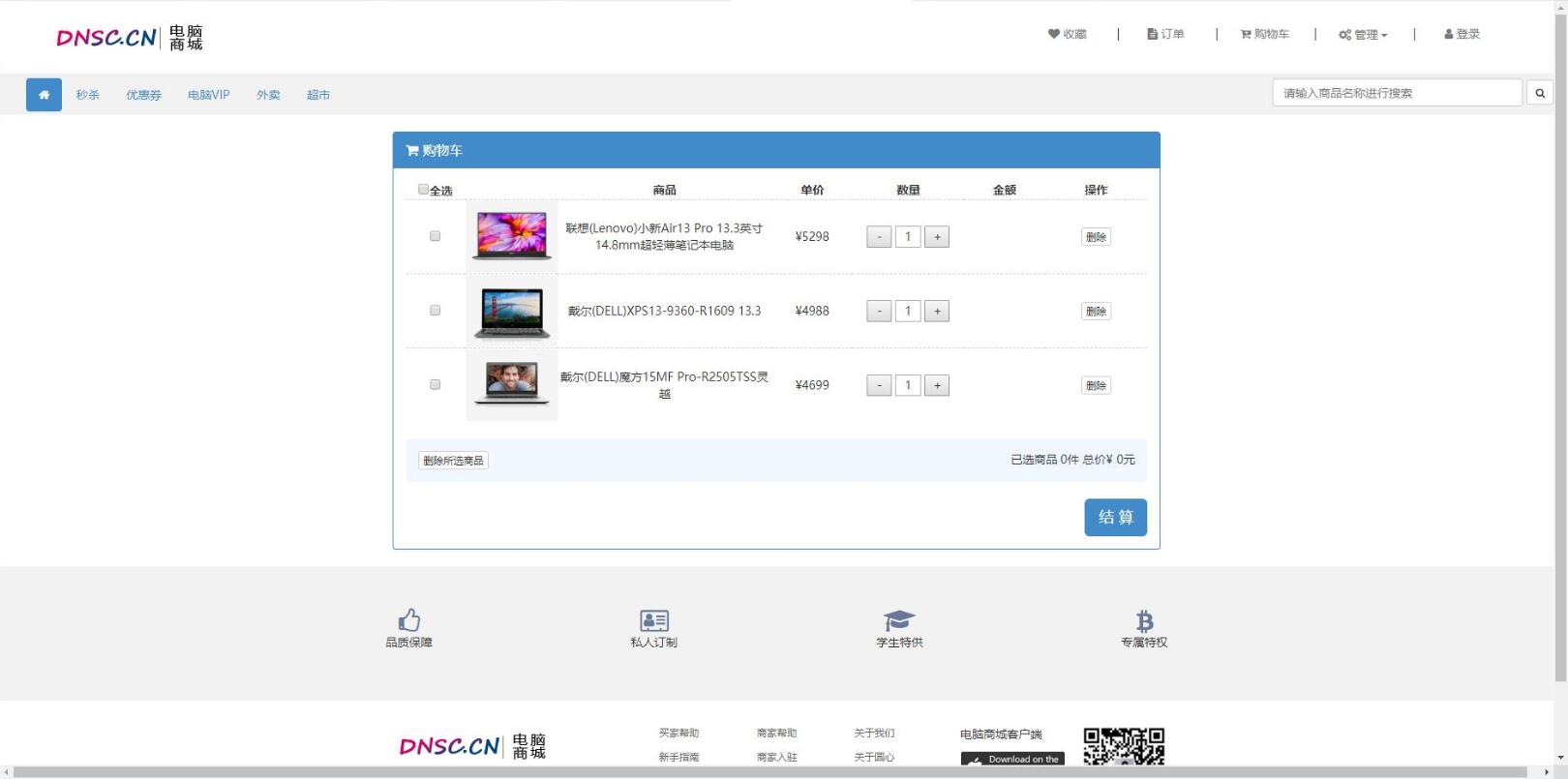
Task: Open the 戴尔(DELL)魔方15MF Pro product title
Action: (664, 385)
